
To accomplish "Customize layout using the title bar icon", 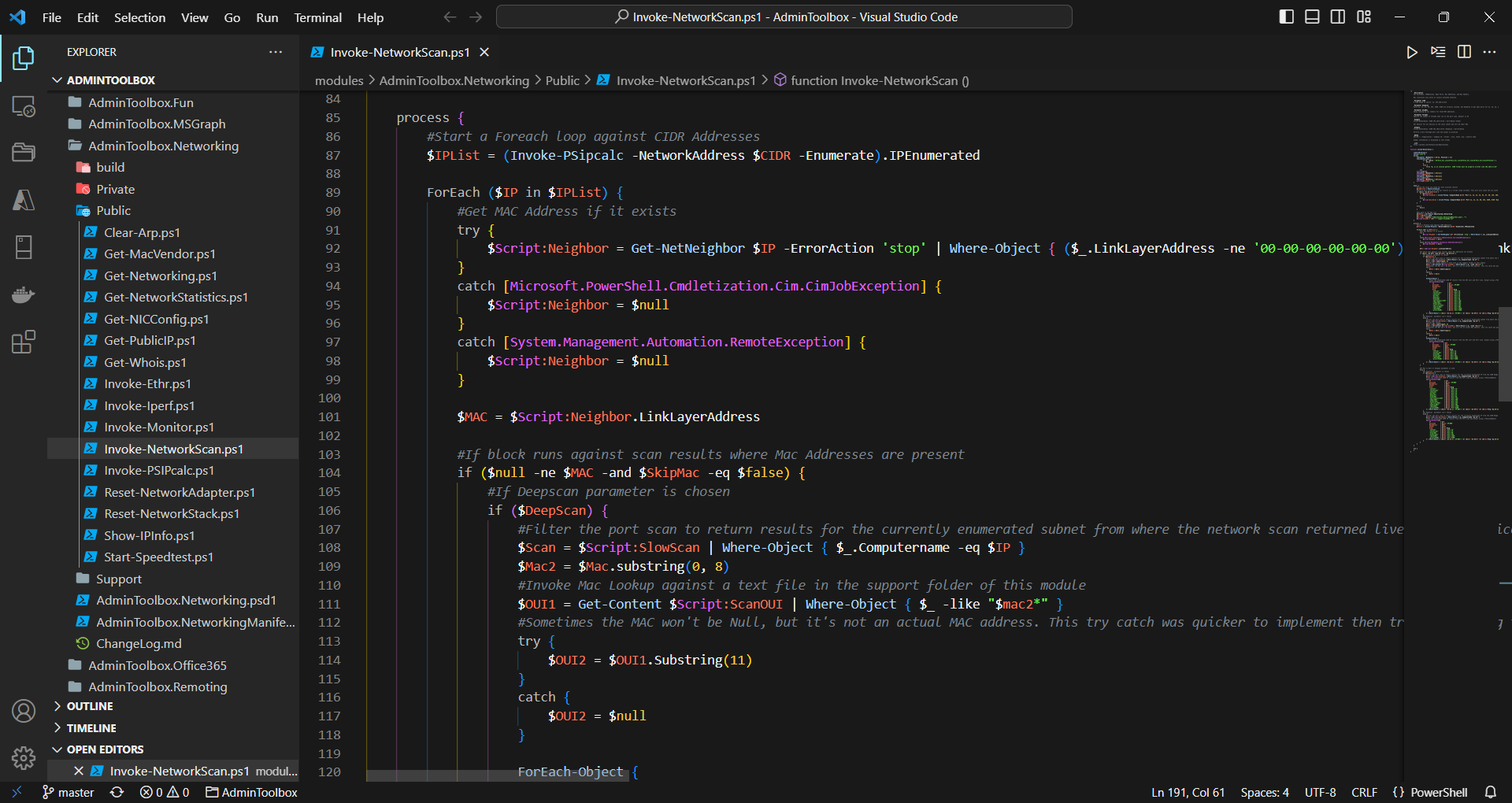I will click(1364, 17).
